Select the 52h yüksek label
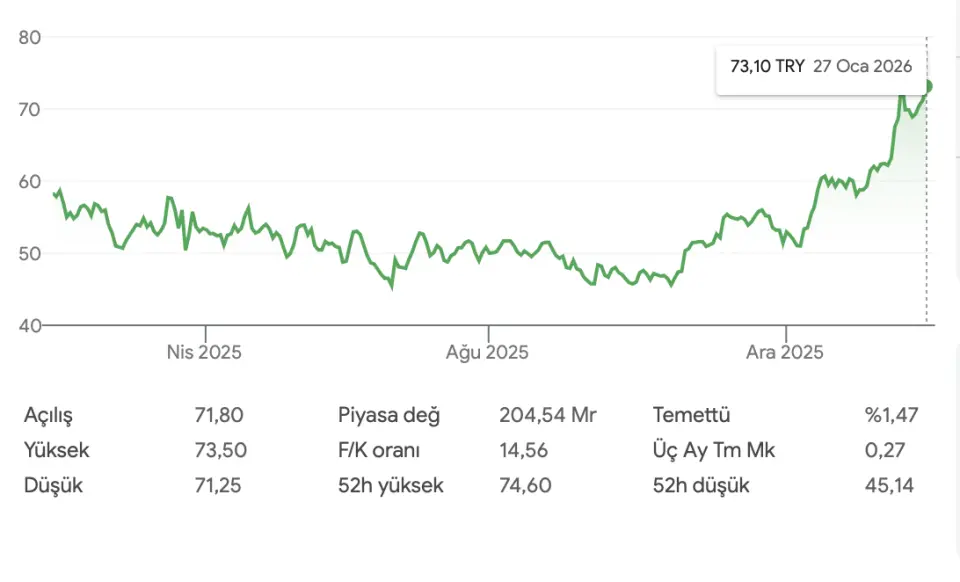This screenshot has height=582, width=960. coord(390,486)
